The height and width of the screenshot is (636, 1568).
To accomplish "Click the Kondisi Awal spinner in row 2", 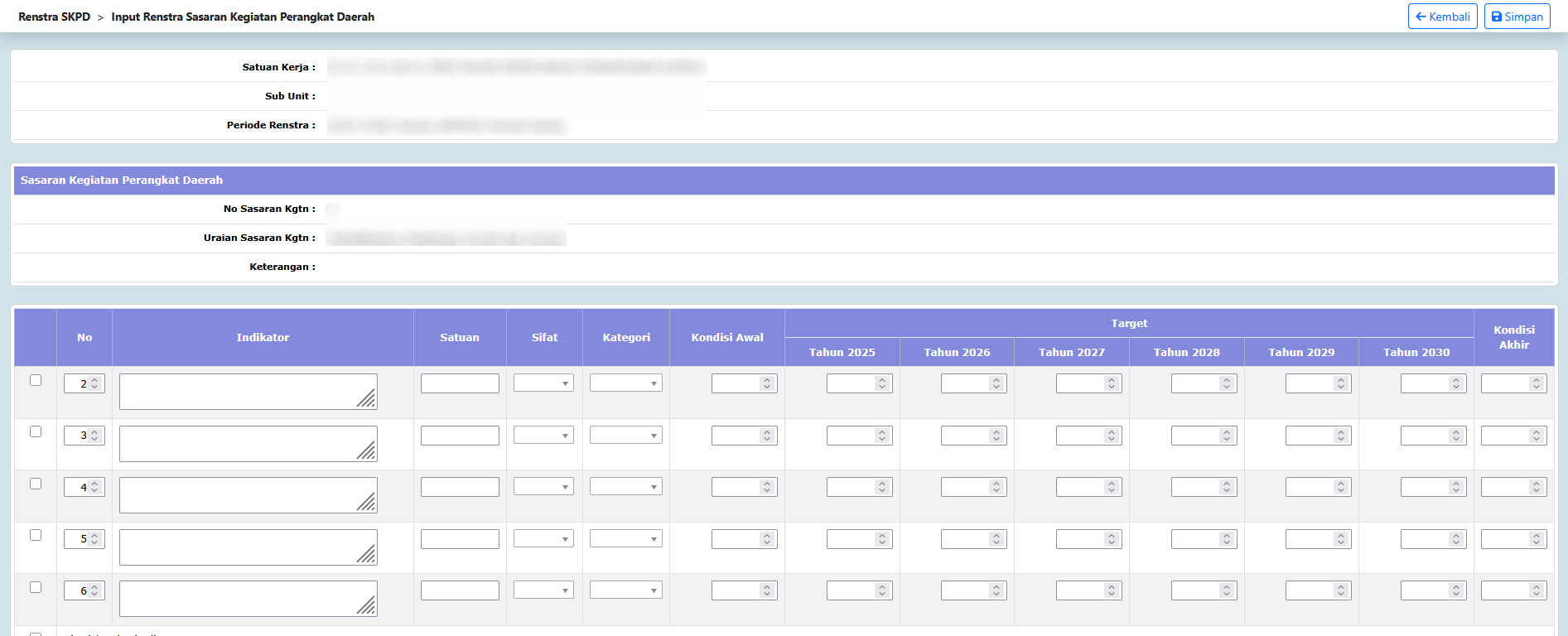I will [744, 383].
